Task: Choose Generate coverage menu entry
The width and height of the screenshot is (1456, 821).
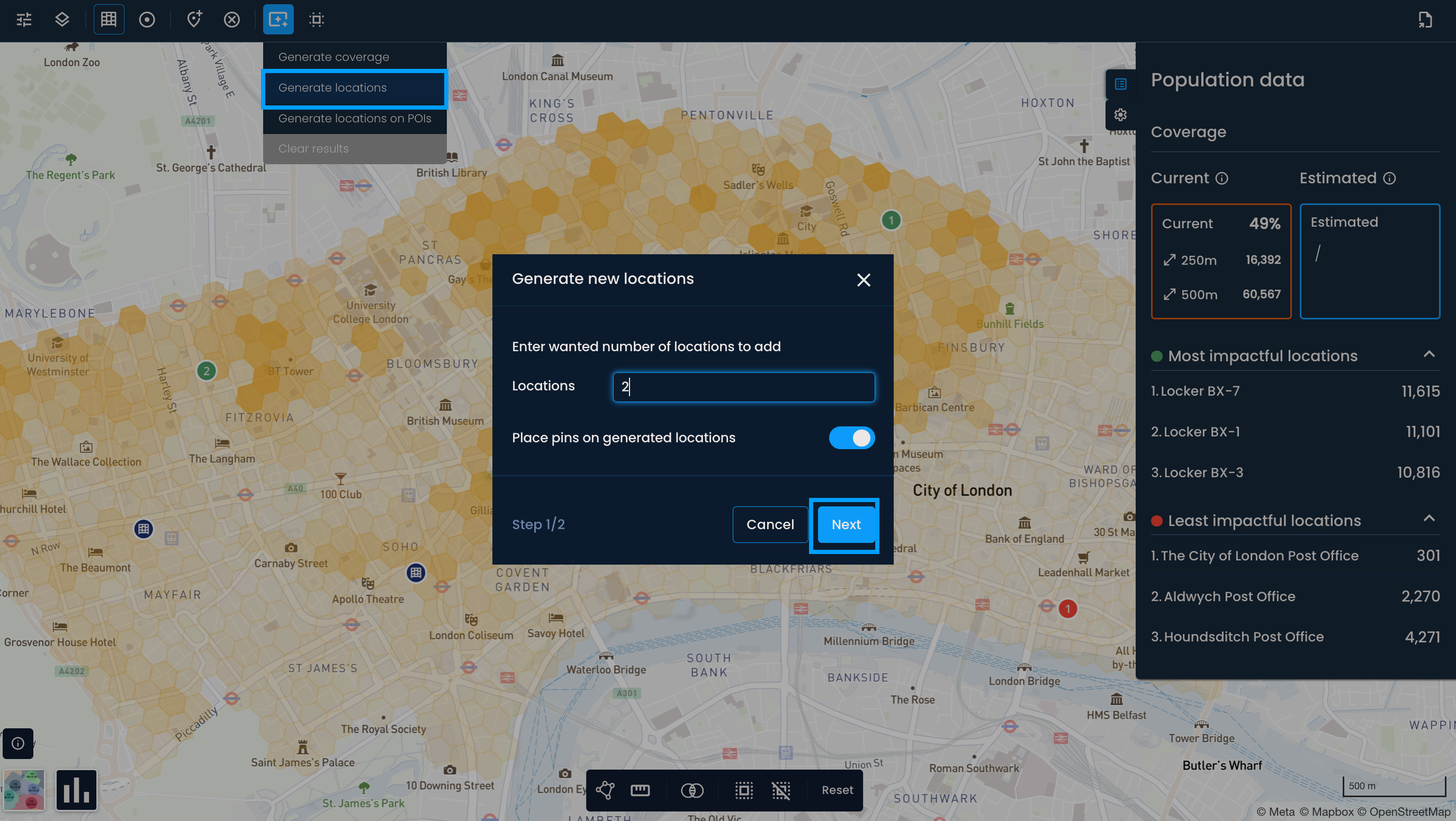Action: 334,57
